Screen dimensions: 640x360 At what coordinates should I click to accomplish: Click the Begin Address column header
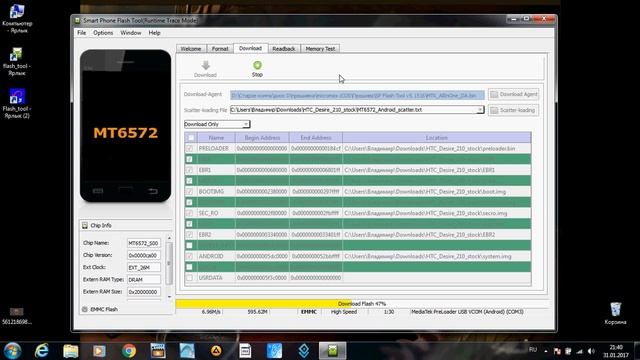point(262,138)
